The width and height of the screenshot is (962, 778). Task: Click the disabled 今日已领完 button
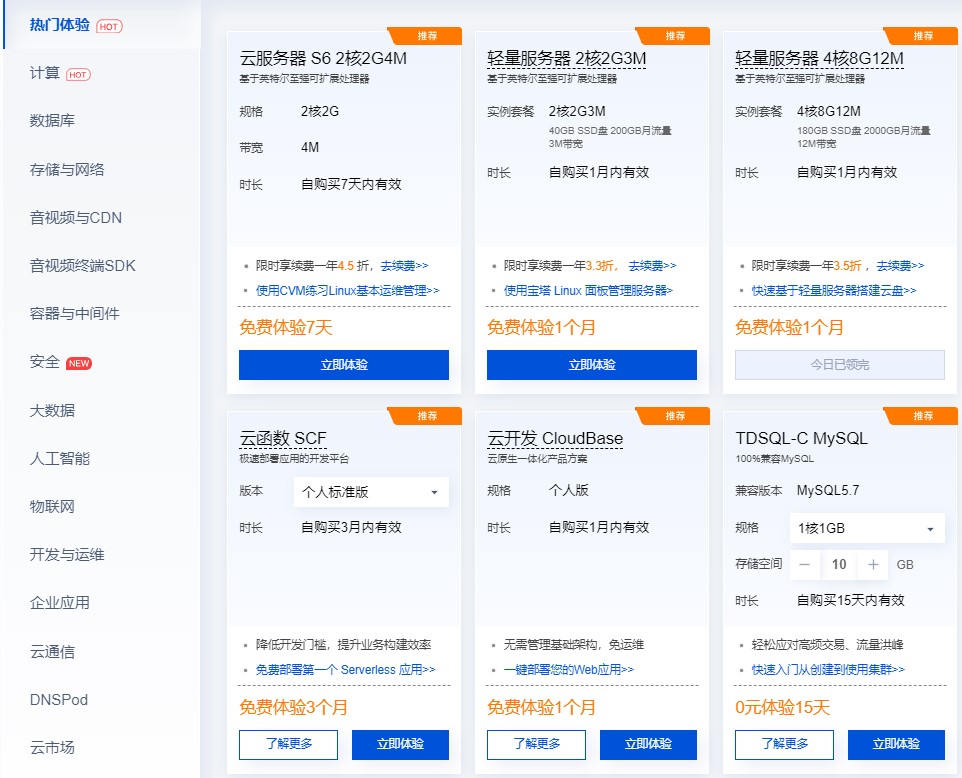(x=839, y=365)
